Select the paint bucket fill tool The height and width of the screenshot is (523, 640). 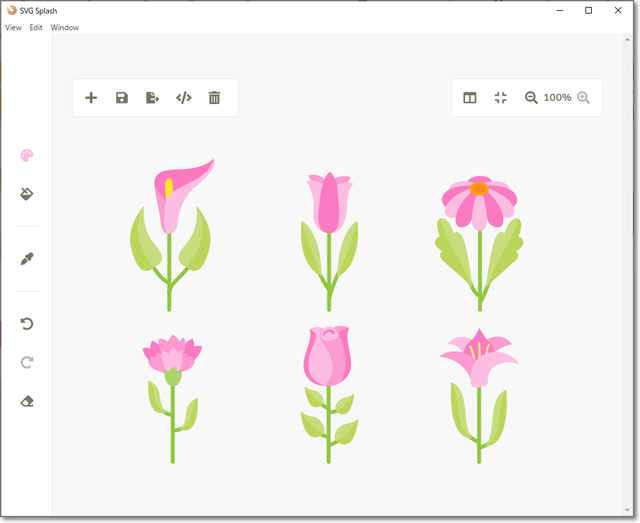tap(27, 194)
